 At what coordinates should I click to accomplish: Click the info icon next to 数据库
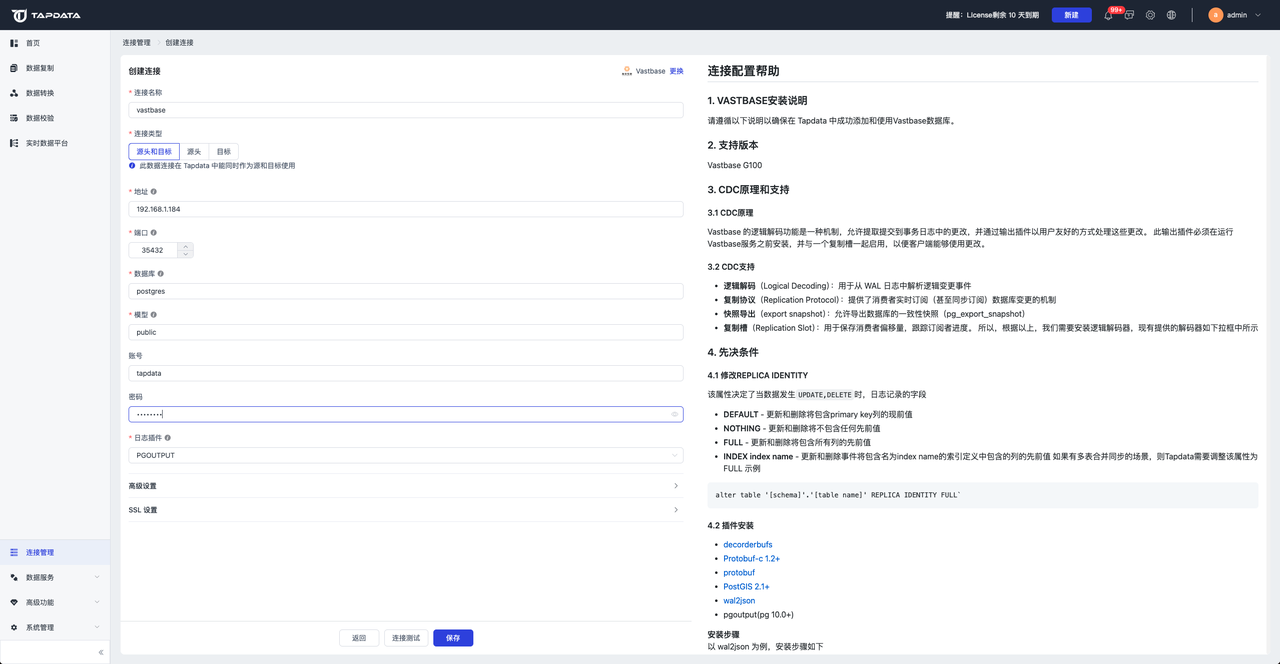tap(160, 273)
